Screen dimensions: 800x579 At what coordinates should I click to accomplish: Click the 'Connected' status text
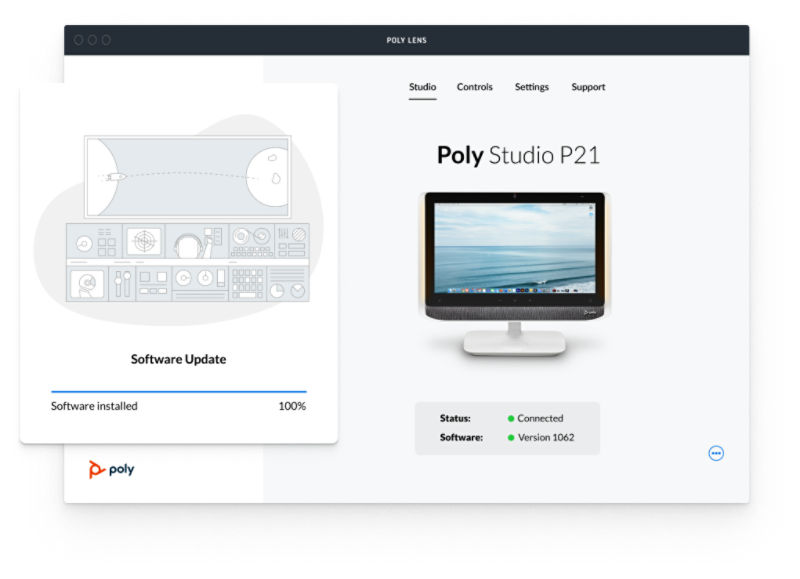pos(540,418)
